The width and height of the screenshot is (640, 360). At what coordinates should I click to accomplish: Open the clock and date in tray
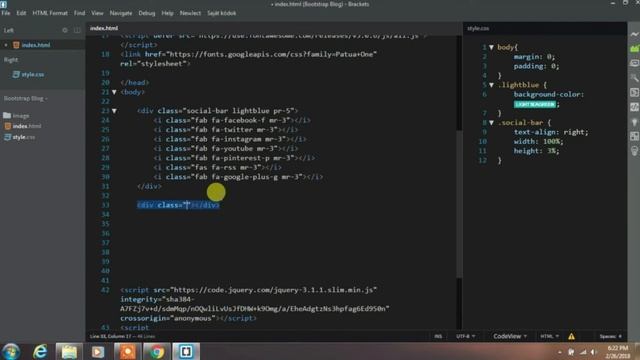point(618,352)
